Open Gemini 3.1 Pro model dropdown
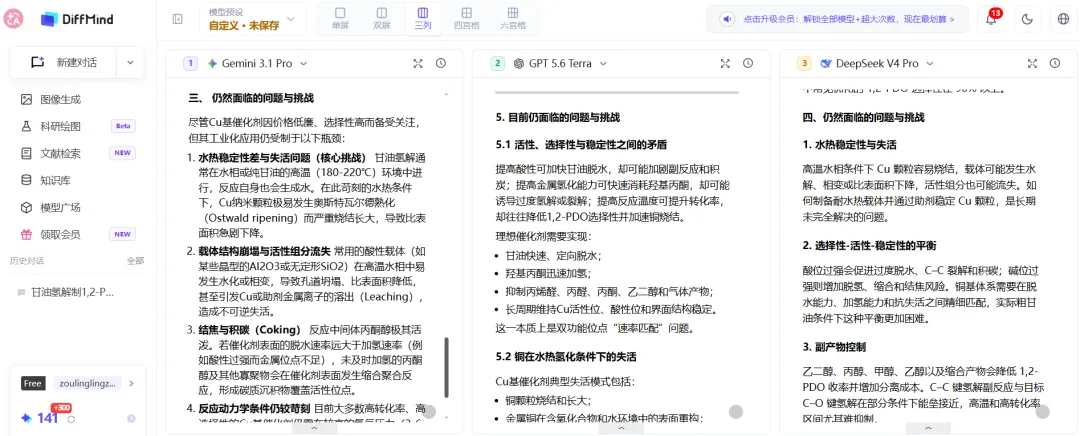 (x=256, y=63)
